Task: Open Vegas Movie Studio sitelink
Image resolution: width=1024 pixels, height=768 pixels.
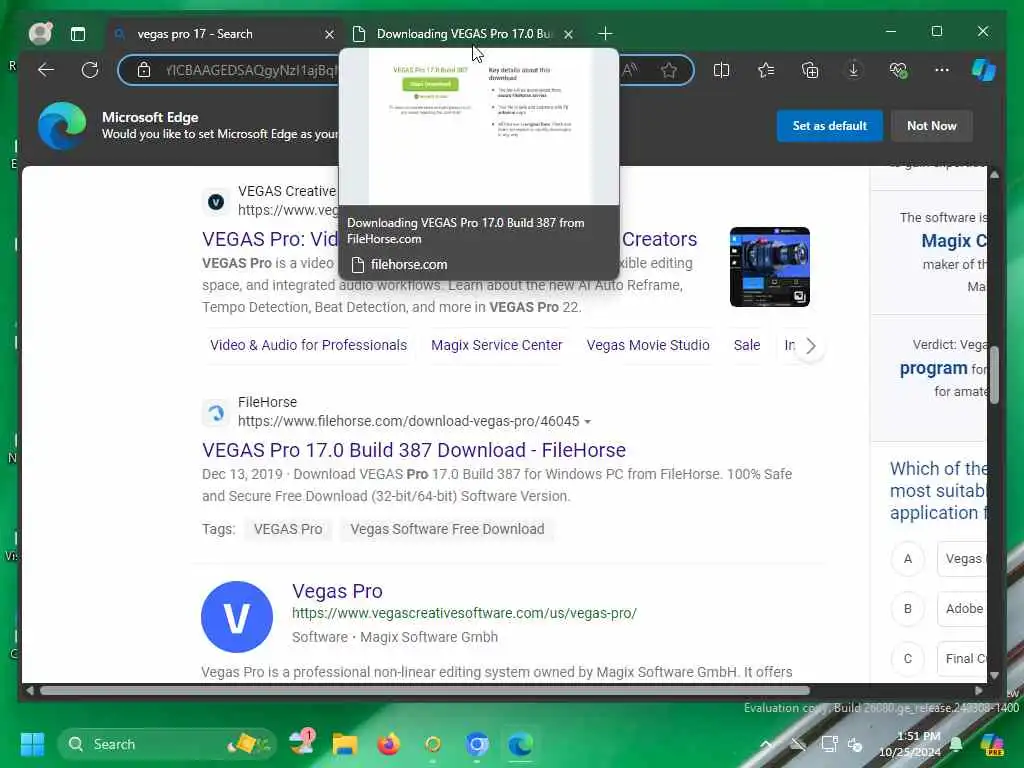Action: (648, 345)
